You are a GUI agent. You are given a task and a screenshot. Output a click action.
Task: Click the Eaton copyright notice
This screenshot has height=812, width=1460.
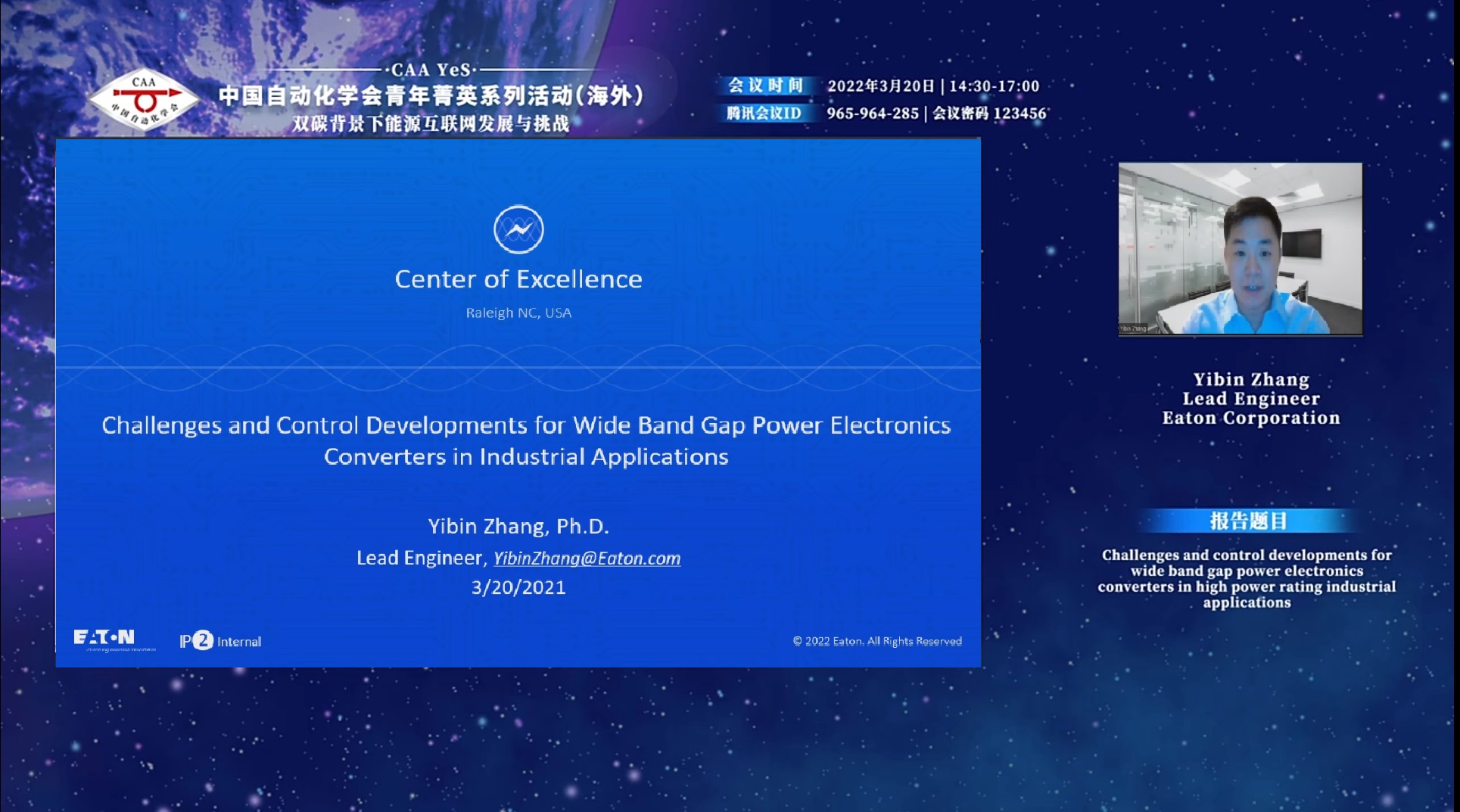point(877,641)
